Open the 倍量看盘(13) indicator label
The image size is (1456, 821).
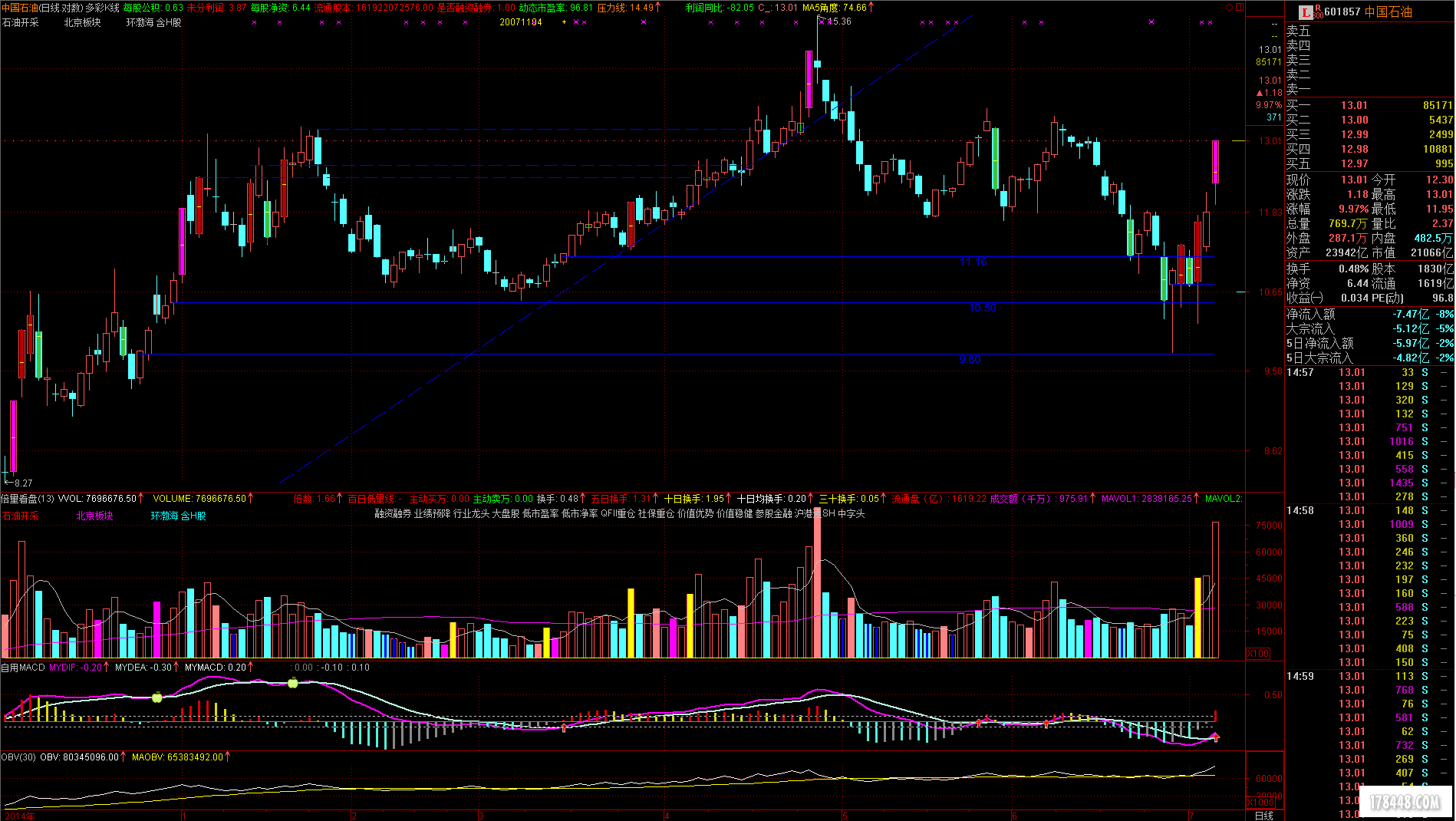click(28, 499)
